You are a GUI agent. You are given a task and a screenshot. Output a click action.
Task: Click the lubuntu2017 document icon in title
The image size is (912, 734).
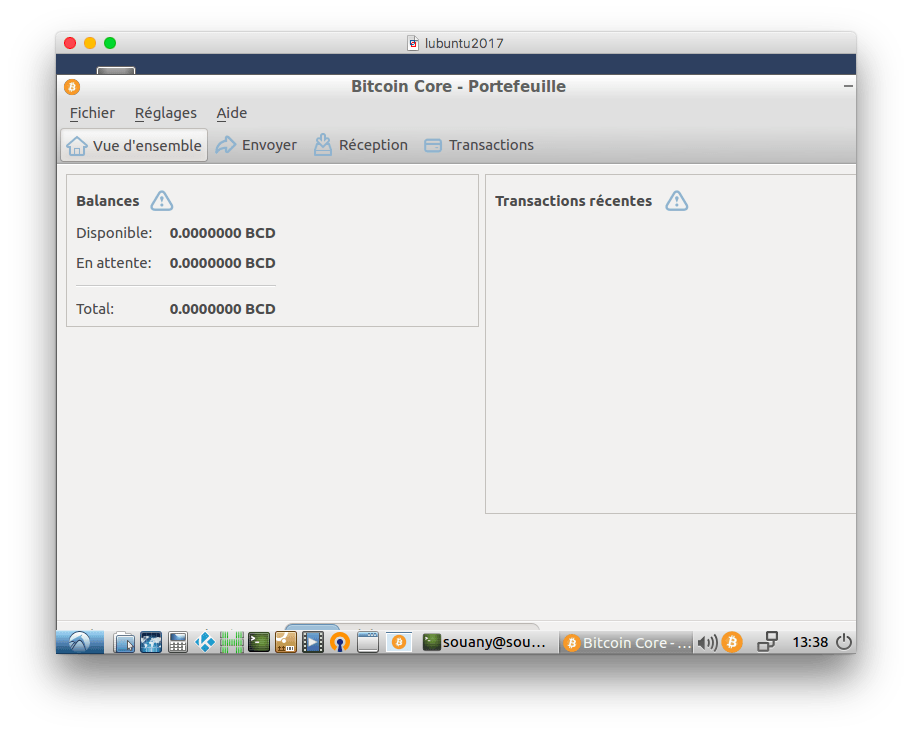(412, 43)
